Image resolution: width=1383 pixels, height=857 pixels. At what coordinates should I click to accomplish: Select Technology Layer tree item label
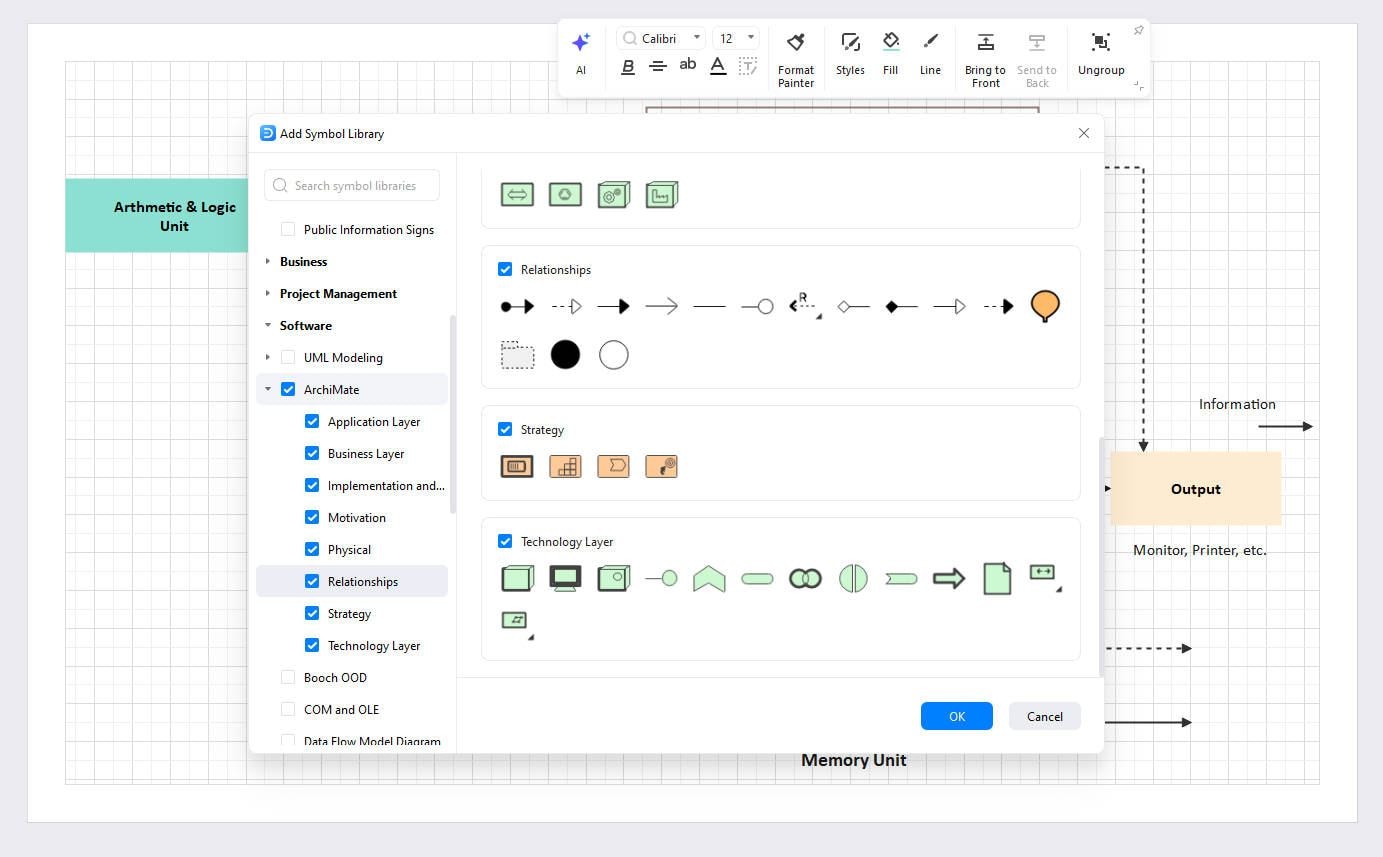click(x=374, y=645)
